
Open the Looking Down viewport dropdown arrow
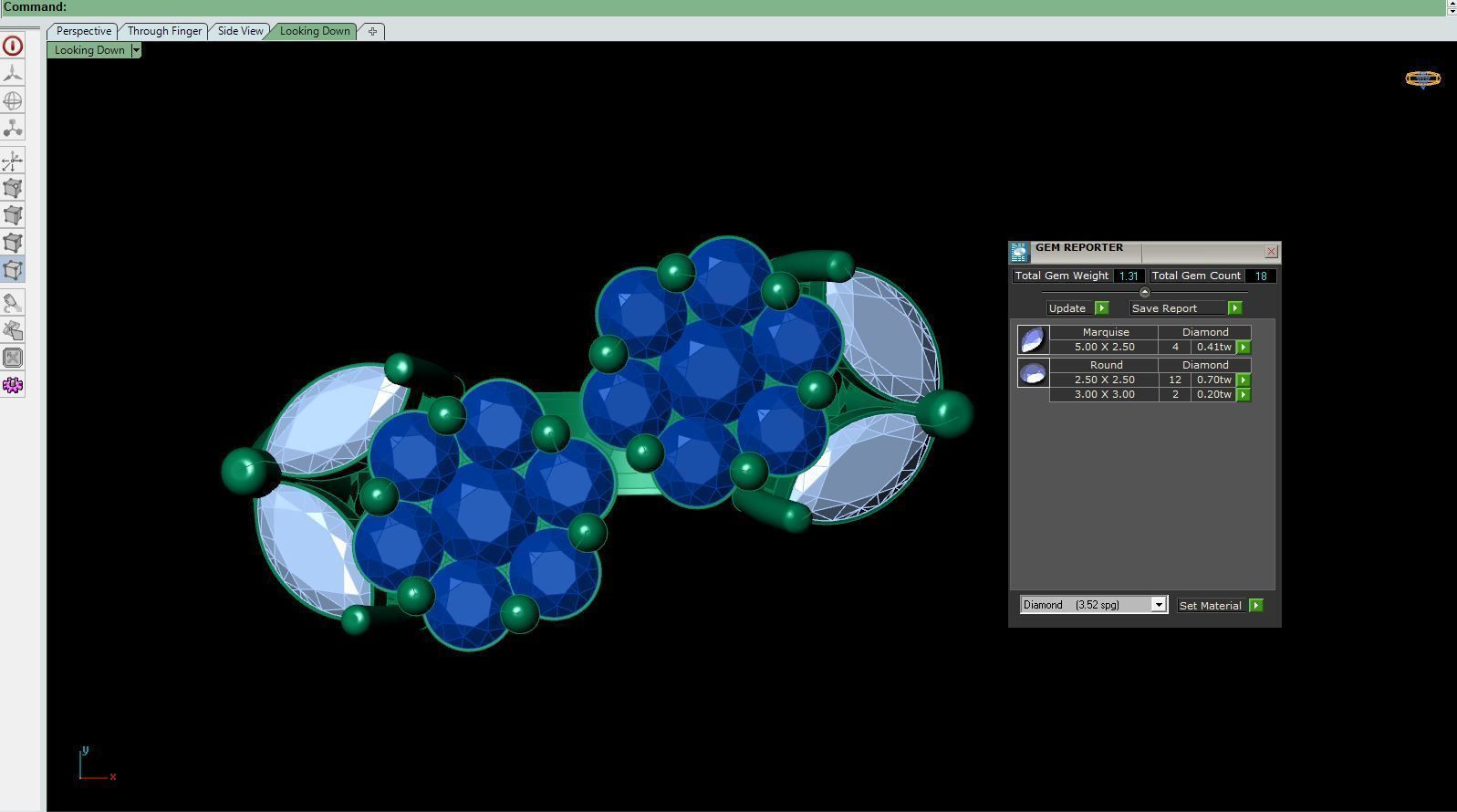tap(136, 50)
